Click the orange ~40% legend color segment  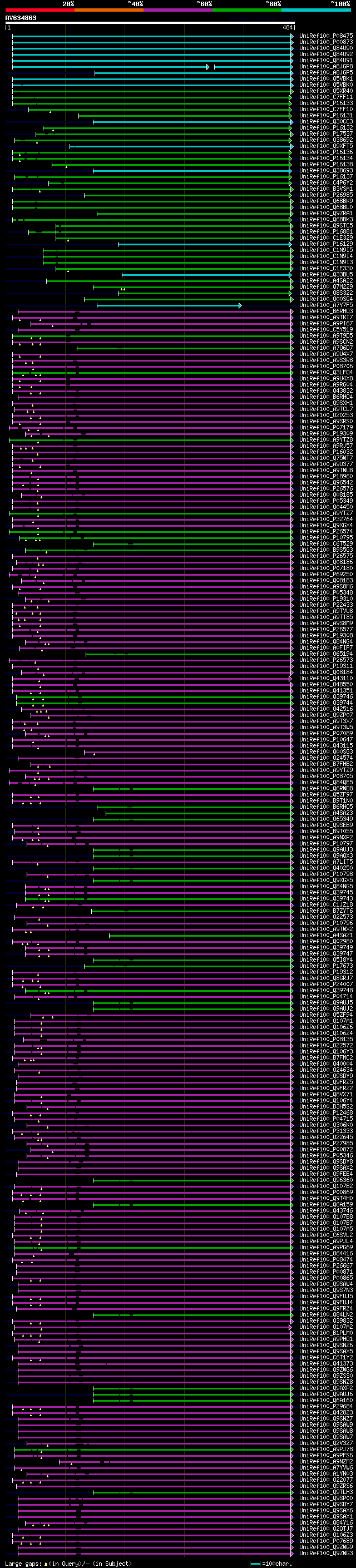(109, 10)
